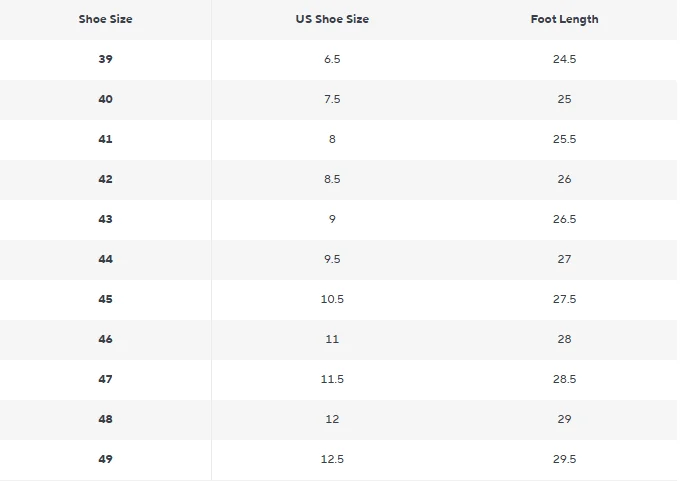680x481 pixels.
Task: Click US shoe size 10.5 value
Action: [332, 300]
